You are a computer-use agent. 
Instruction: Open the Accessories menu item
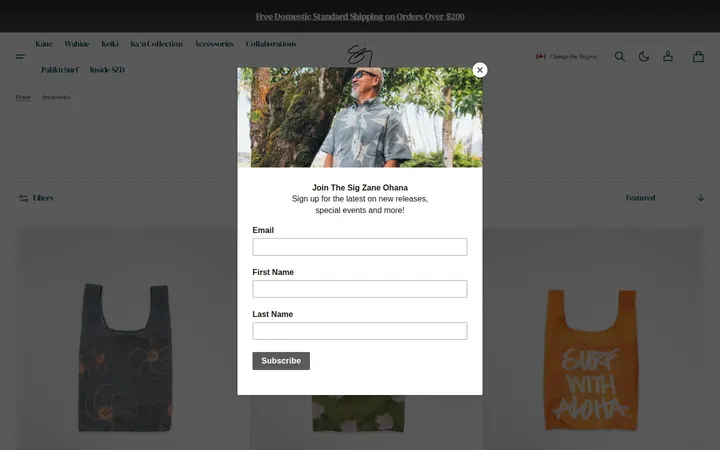(x=214, y=44)
